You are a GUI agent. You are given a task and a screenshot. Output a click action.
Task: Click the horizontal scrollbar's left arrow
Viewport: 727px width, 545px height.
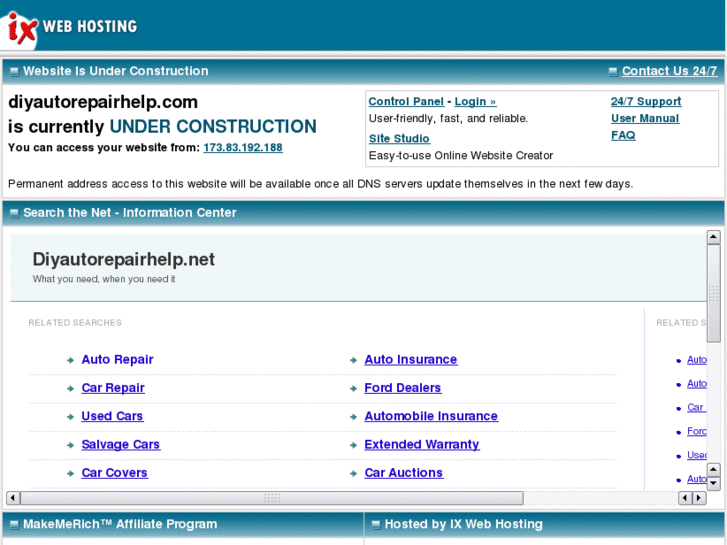point(13,498)
